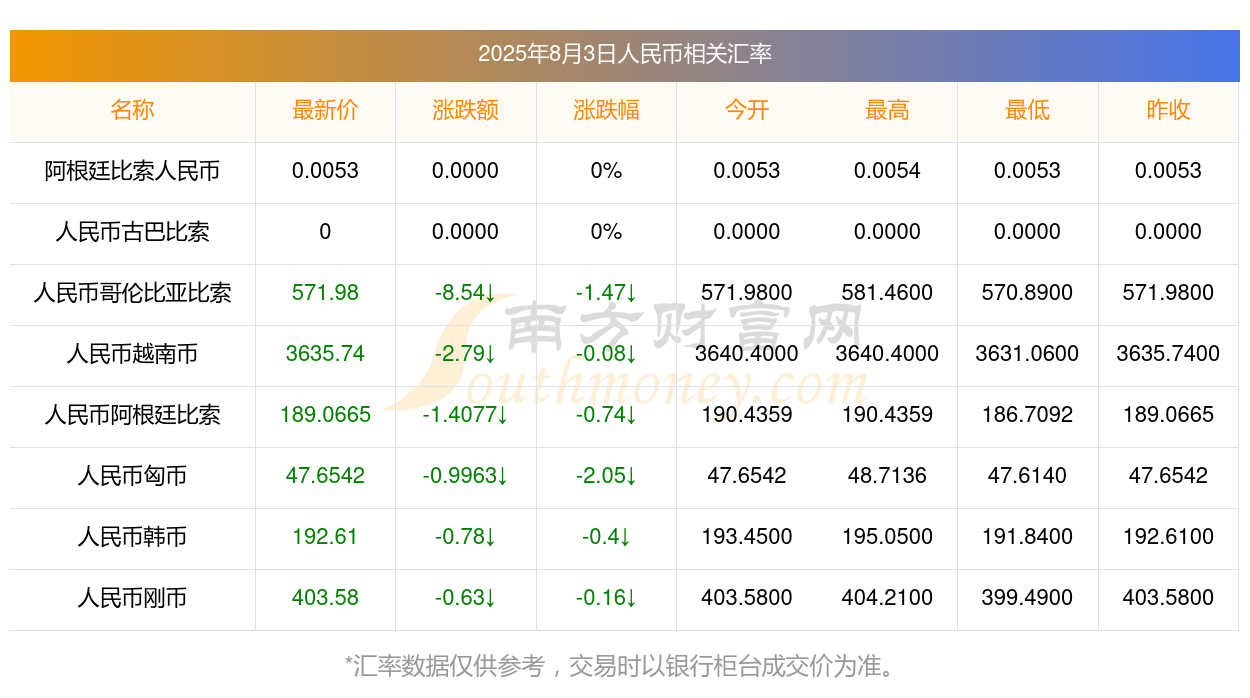Viewport: 1250px width, 698px height.
Task: Select the 阿根廷比索人民币 row name
Action: (x=132, y=171)
